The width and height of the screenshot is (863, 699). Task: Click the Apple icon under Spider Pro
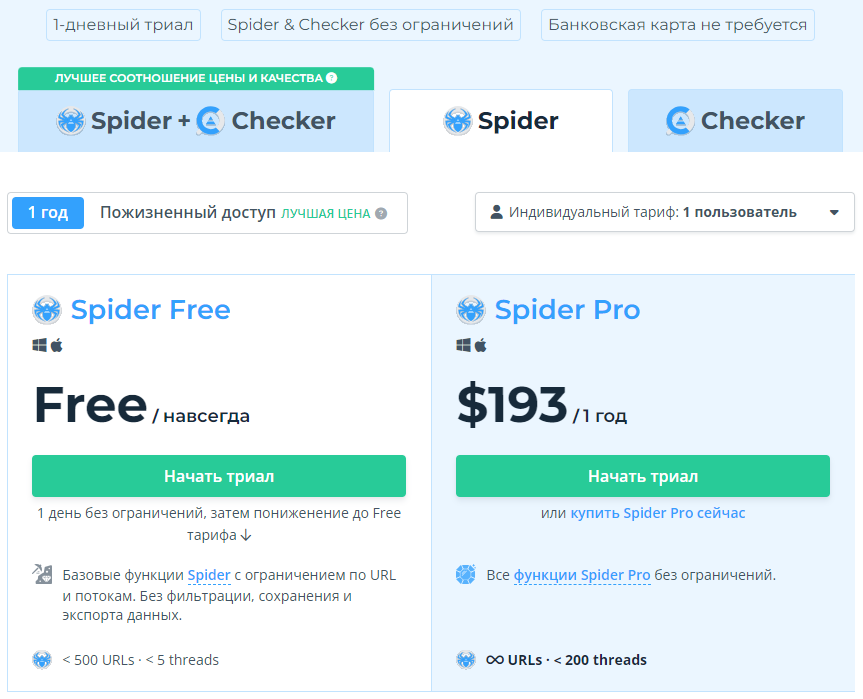click(481, 345)
